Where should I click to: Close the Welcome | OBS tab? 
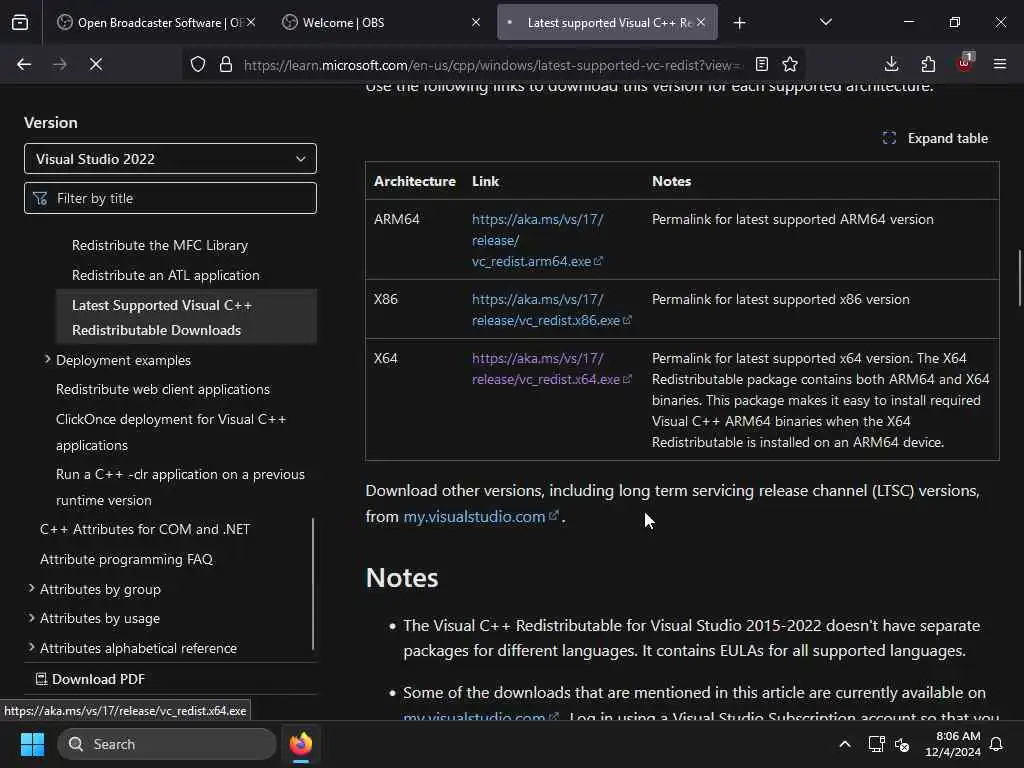pos(476,22)
